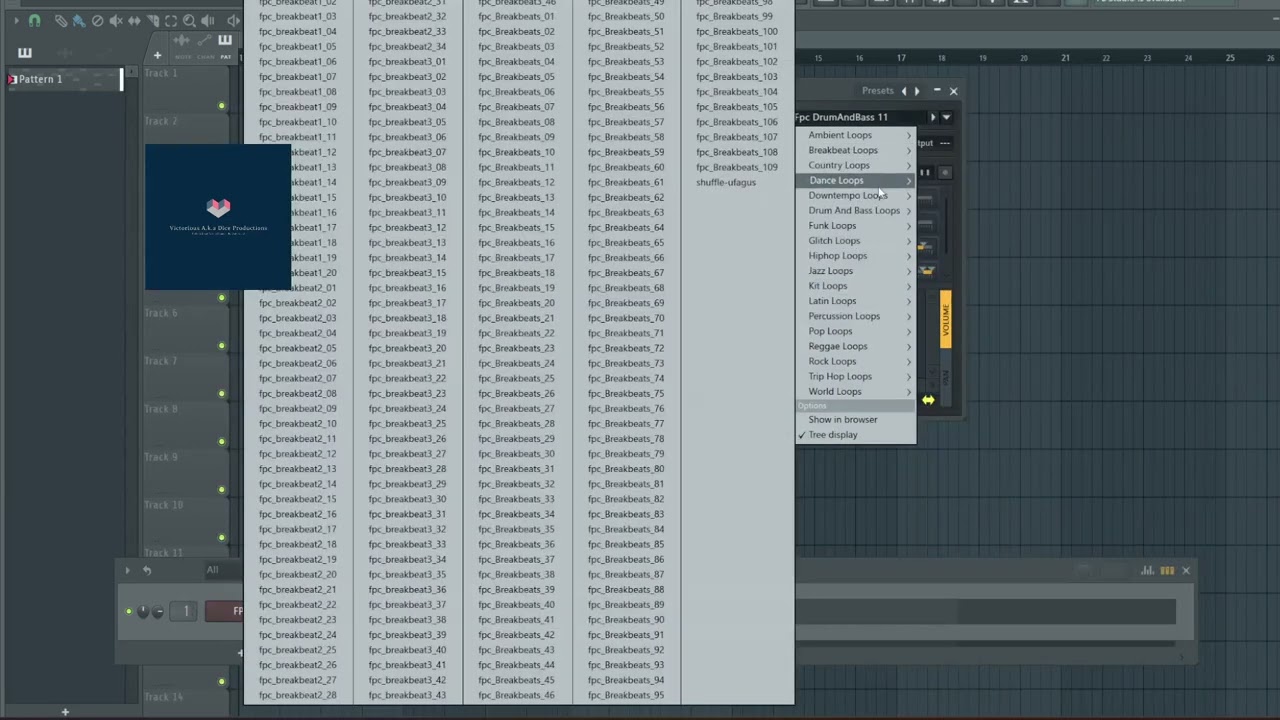The height and width of the screenshot is (720, 1280).
Task: Select the Playback speaker tool
Action: [208, 20]
